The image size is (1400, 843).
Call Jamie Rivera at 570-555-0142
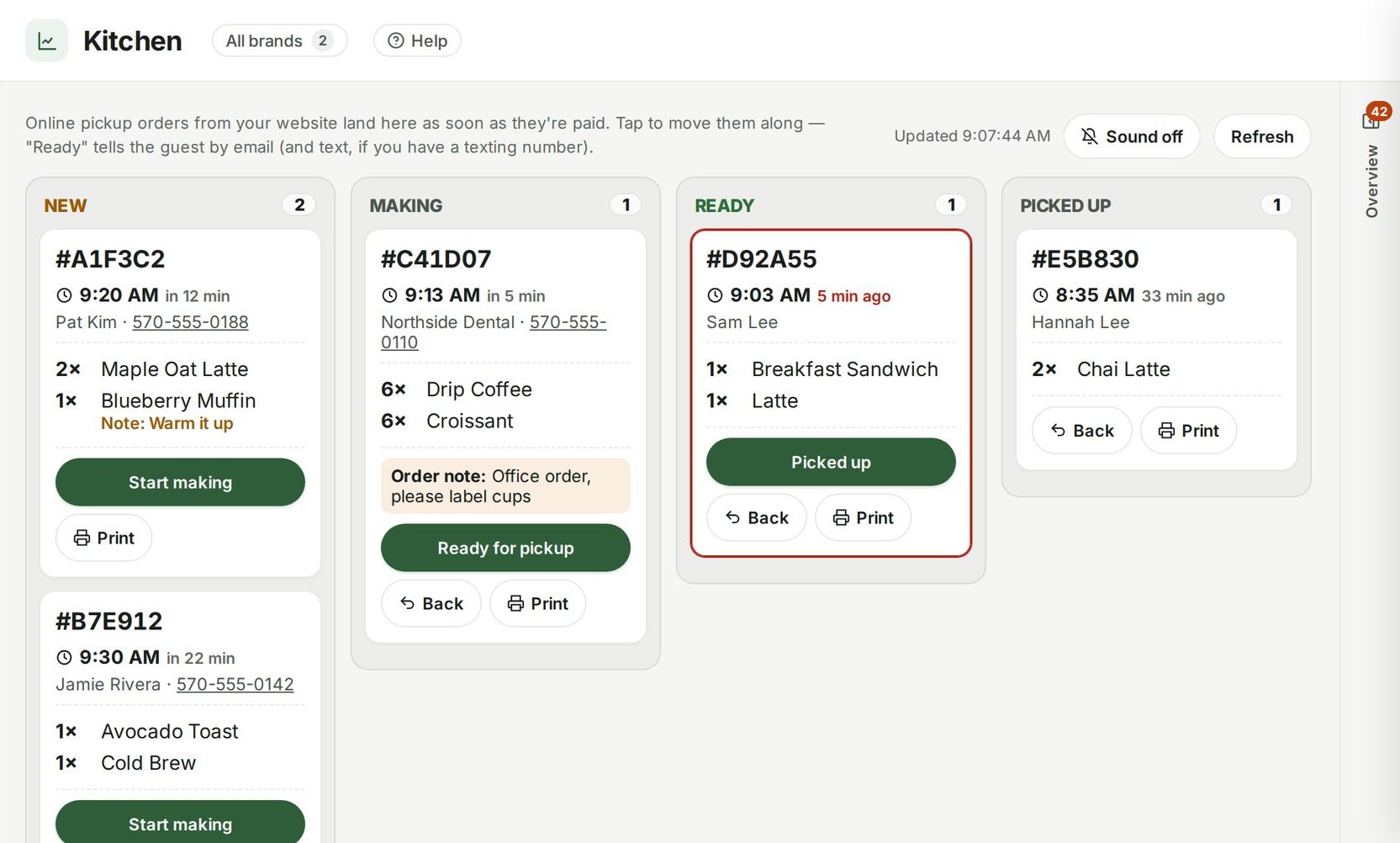(x=235, y=685)
